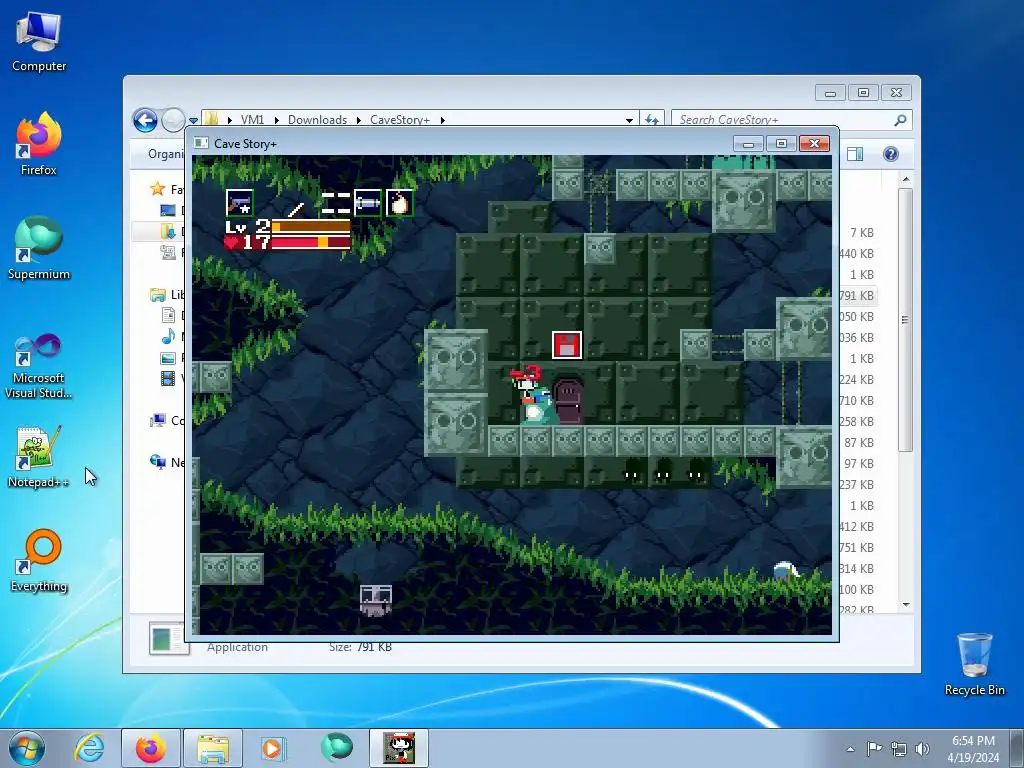
Task: Click the Explorer vertical scrollbar thumb
Action: coord(906,320)
